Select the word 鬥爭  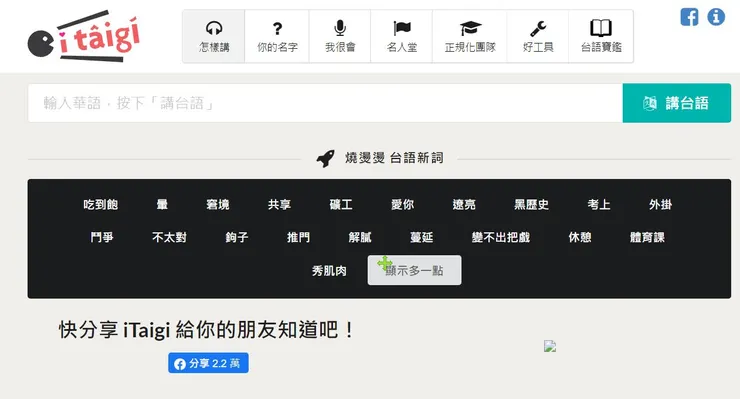pyautogui.click(x=102, y=237)
